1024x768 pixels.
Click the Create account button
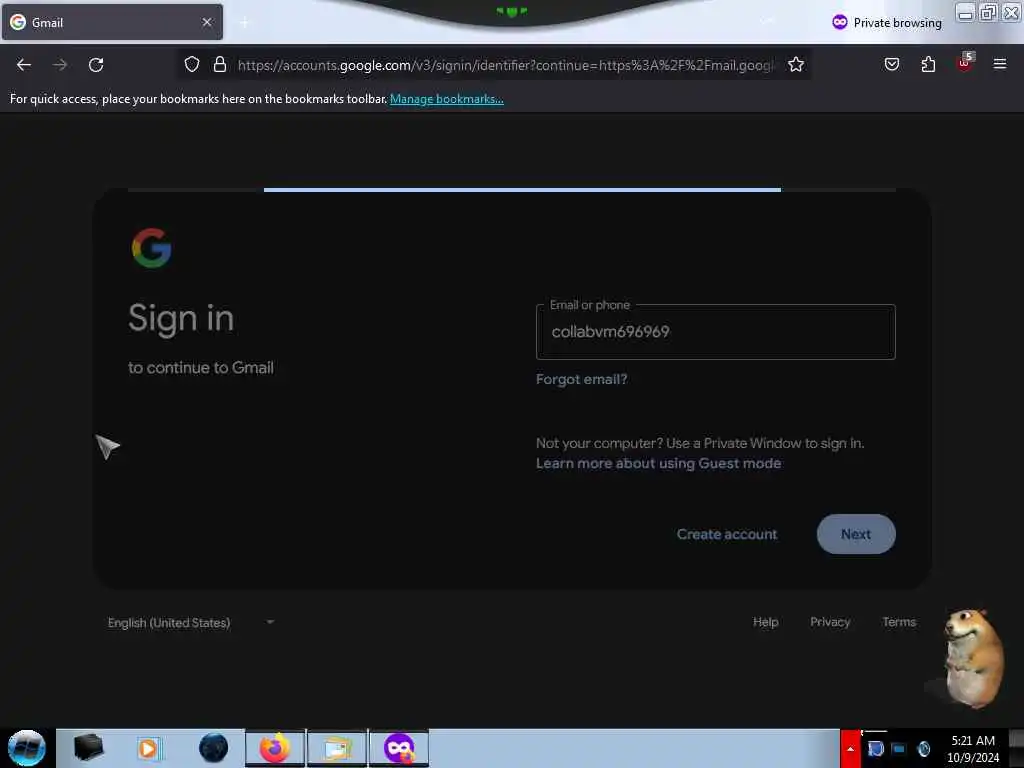(727, 534)
